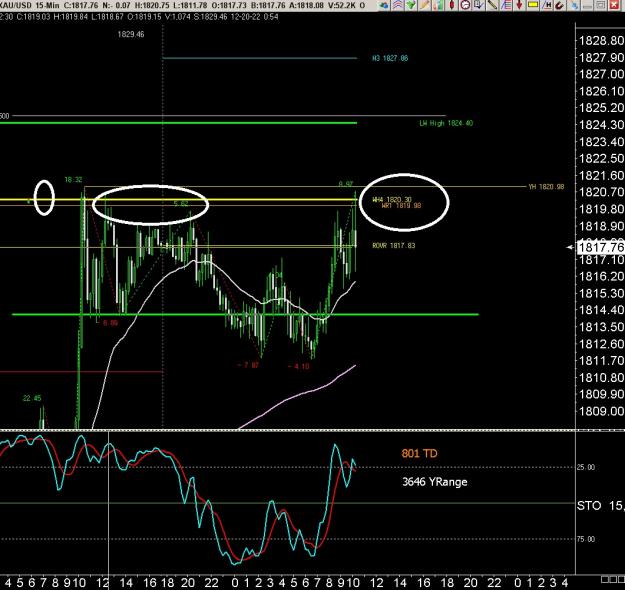Select the red candlestick chart icon
The height and width of the screenshot is (590, 625).
452,5
